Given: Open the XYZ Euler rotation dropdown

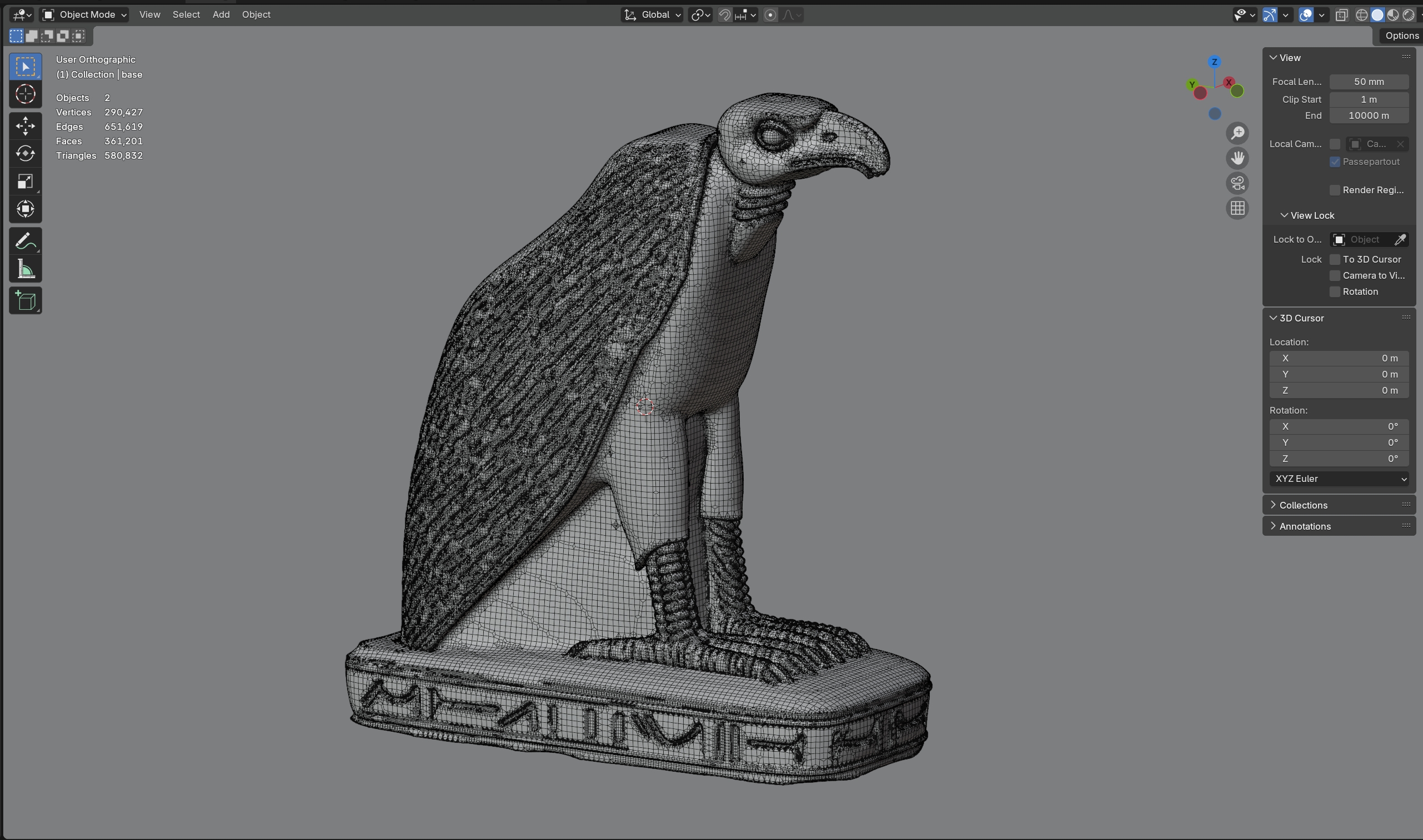Looking at the screenshot, I should pyautogui.click(x=1339, y=479).
